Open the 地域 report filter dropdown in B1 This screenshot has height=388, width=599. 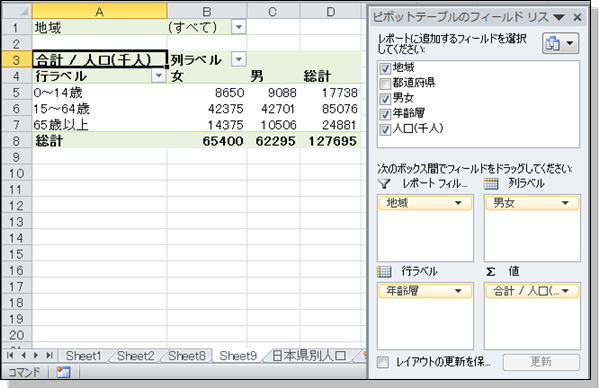239,27
